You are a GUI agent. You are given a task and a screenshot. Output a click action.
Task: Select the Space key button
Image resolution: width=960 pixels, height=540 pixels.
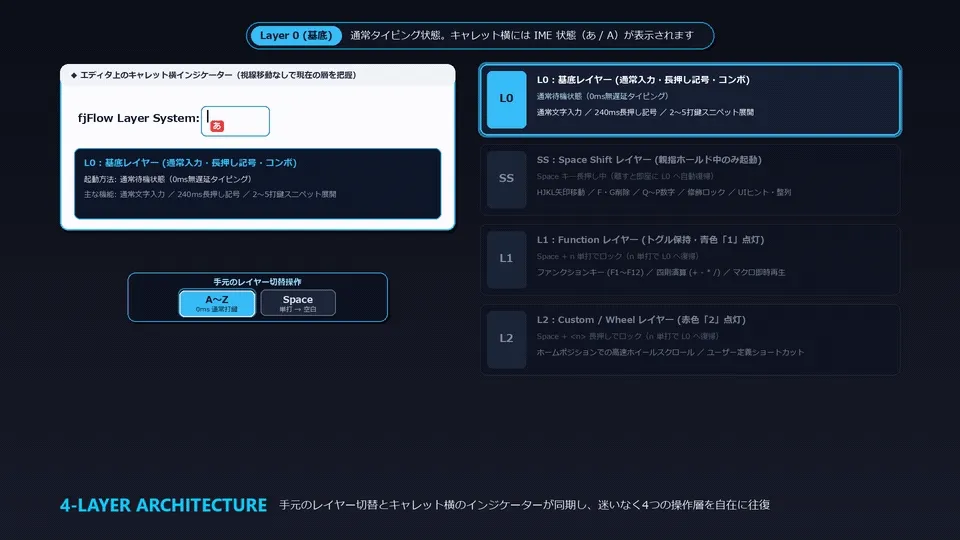pos(298,303)
